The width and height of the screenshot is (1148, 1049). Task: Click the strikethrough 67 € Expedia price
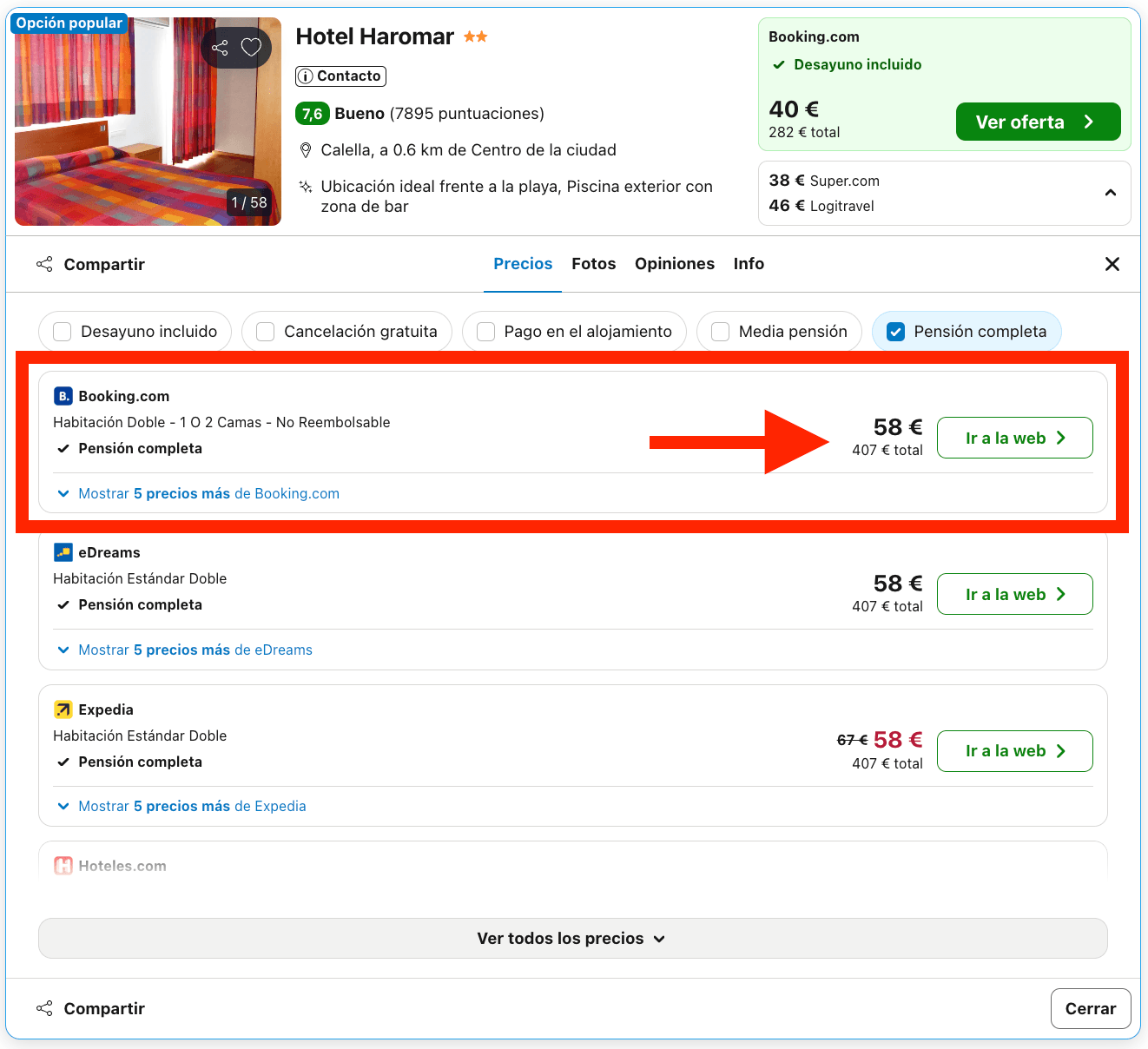(852, 740)
